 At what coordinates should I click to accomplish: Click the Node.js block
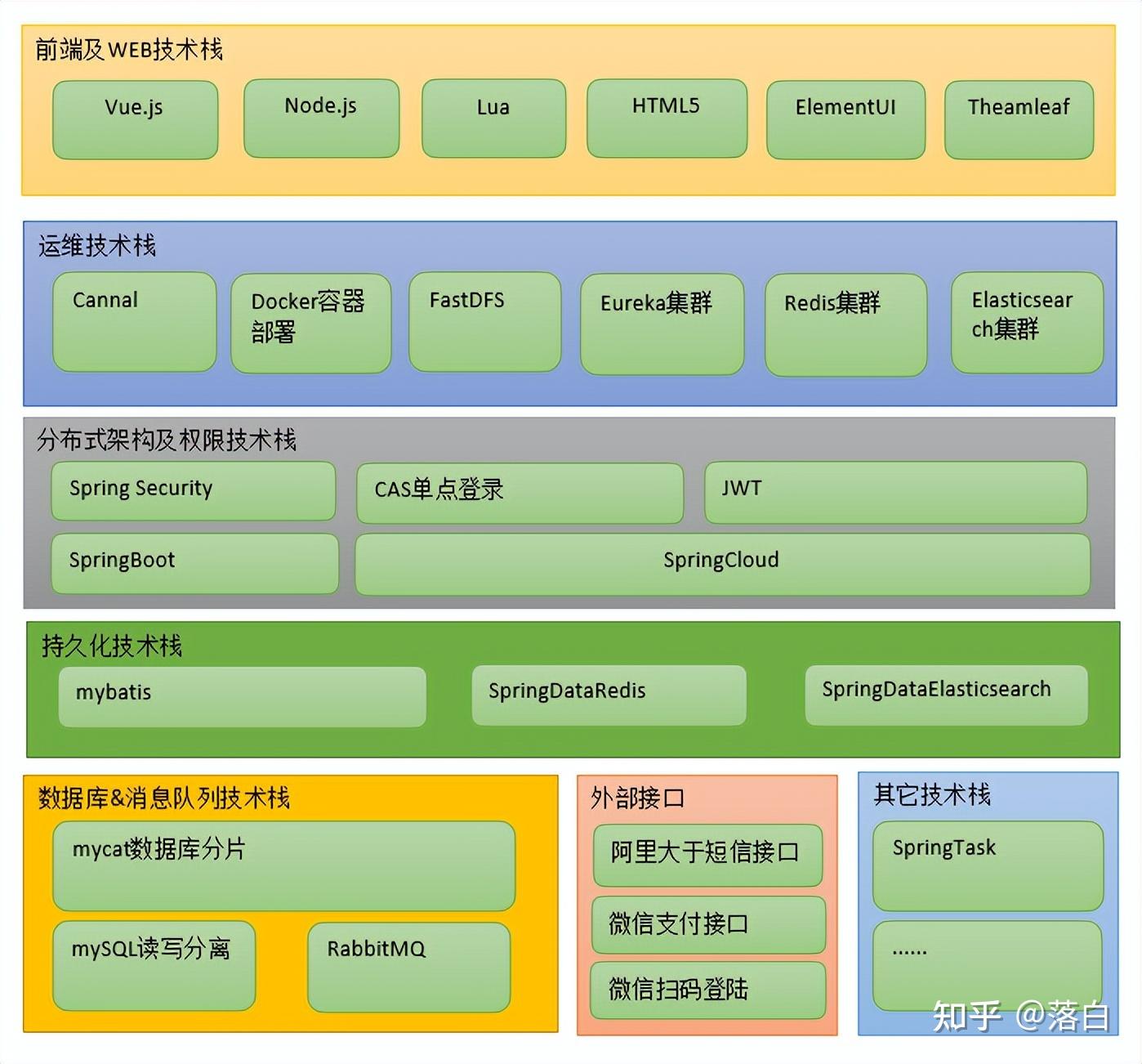pyautogui.click(x=320, y=117)
